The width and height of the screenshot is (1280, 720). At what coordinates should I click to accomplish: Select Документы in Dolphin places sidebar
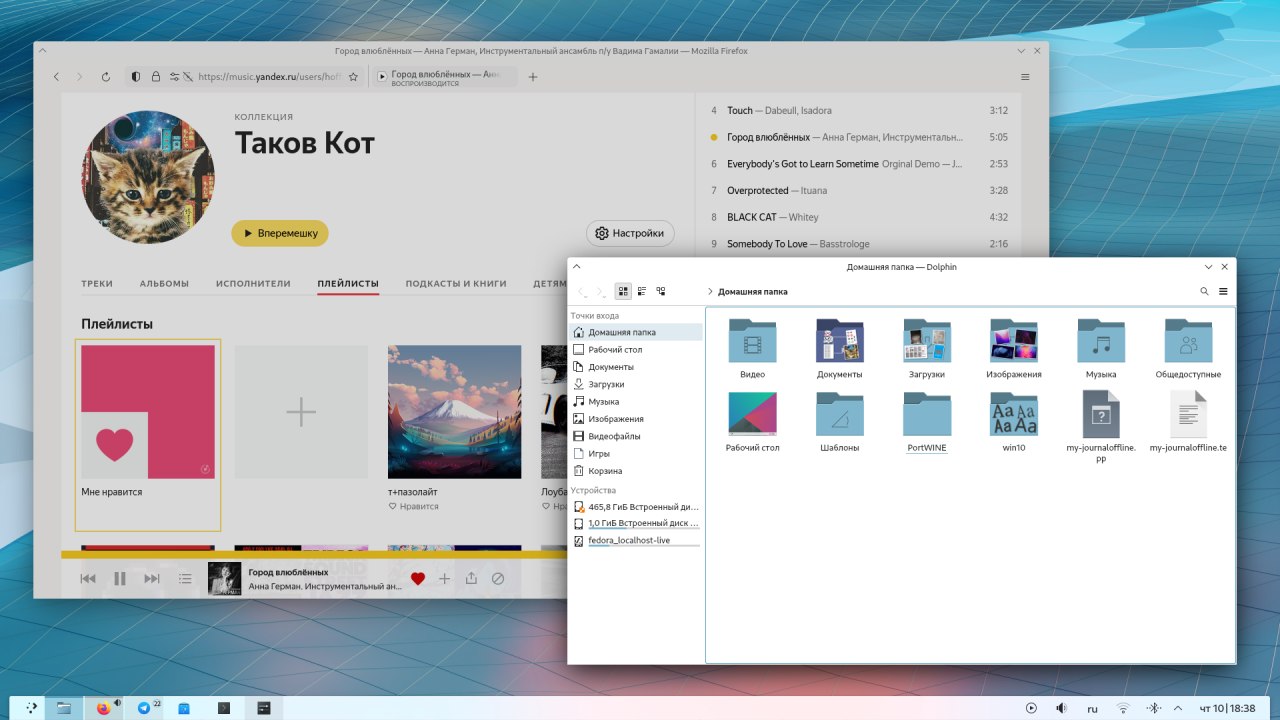click(636, 367)
